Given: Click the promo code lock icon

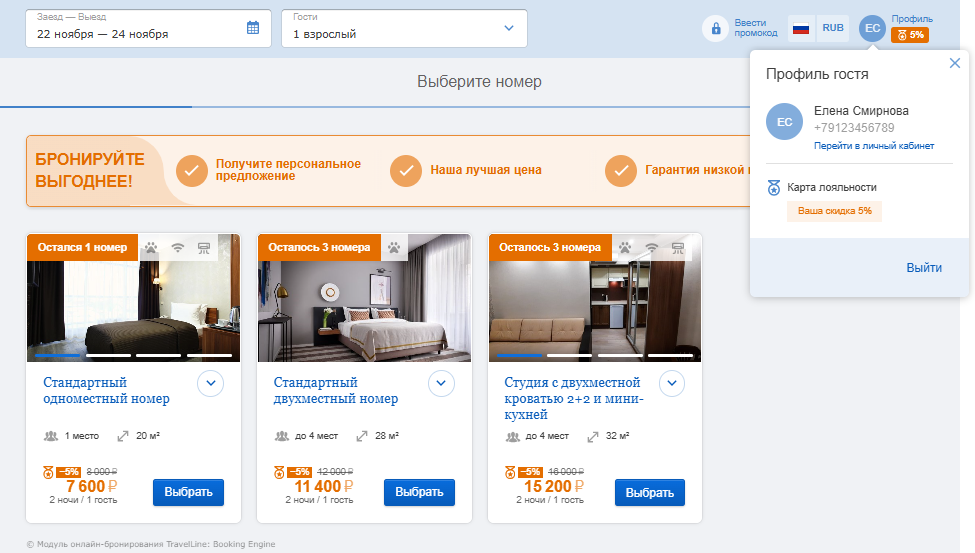Looking at the screenshot, I should [x=715, y=29].
